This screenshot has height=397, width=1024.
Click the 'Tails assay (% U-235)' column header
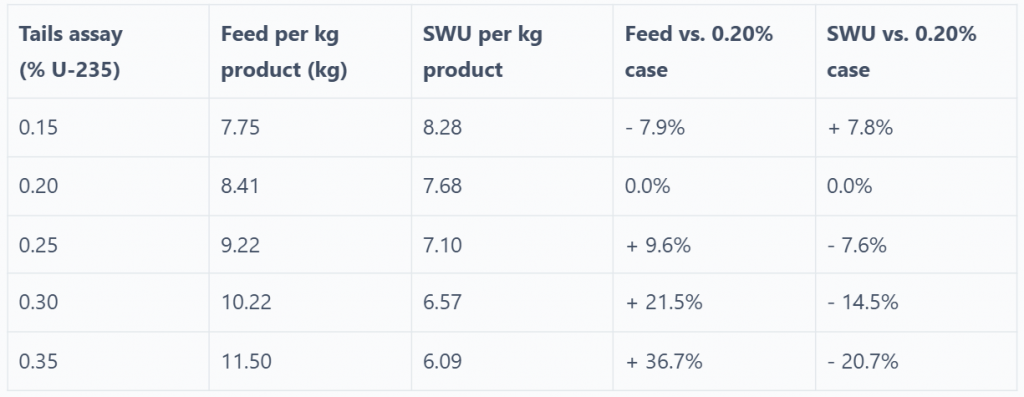(108, 52)
